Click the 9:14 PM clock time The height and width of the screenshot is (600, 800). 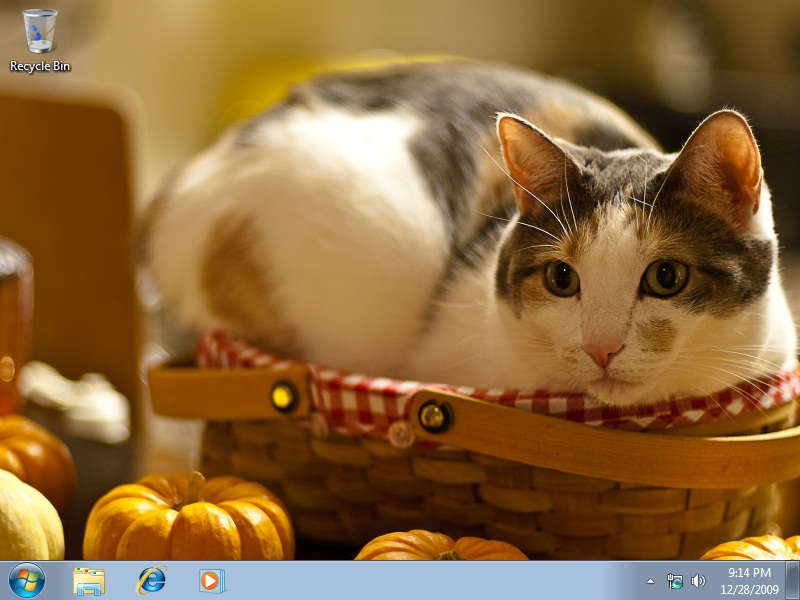coord(749,573)
